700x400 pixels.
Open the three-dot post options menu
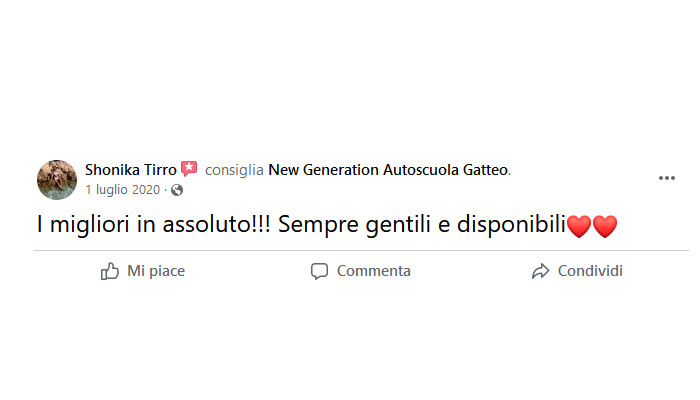coord(667,178)
